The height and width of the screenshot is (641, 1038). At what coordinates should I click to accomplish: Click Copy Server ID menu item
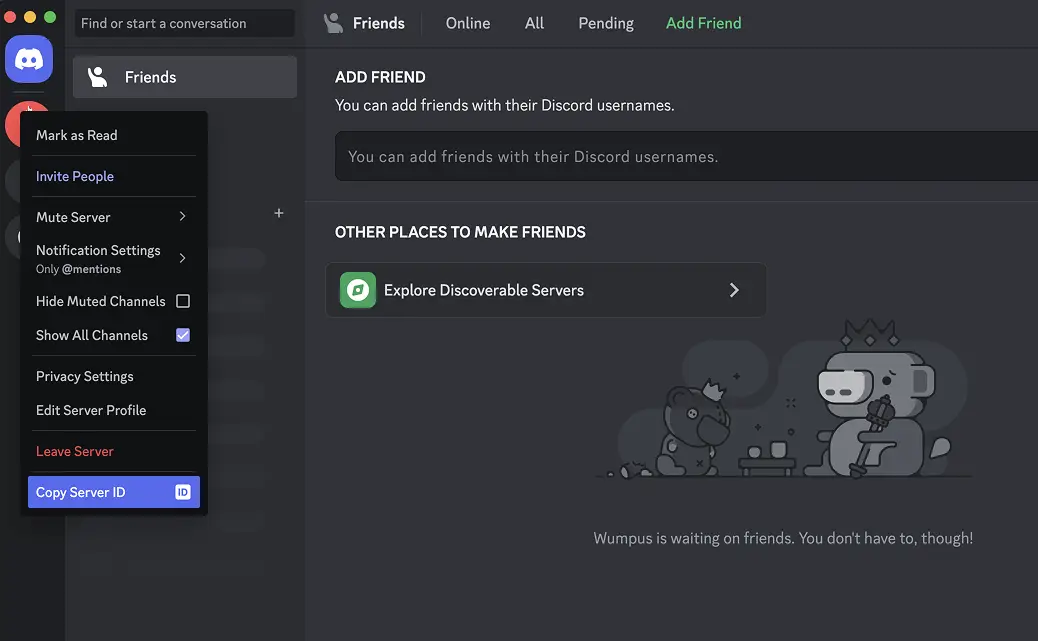113,492
